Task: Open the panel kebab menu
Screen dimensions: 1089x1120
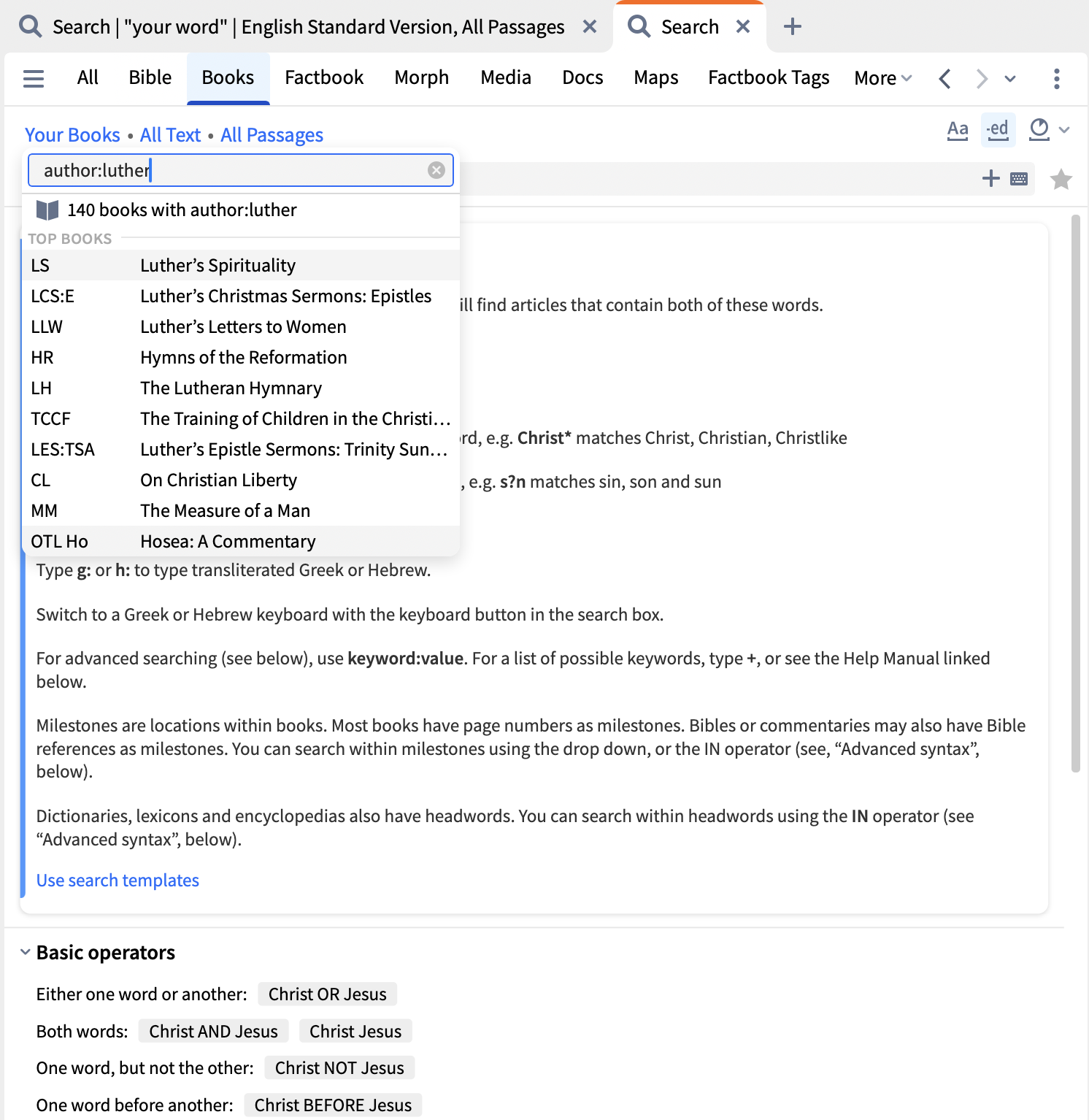Action: pyautogui.click(x=1056, y=78)
